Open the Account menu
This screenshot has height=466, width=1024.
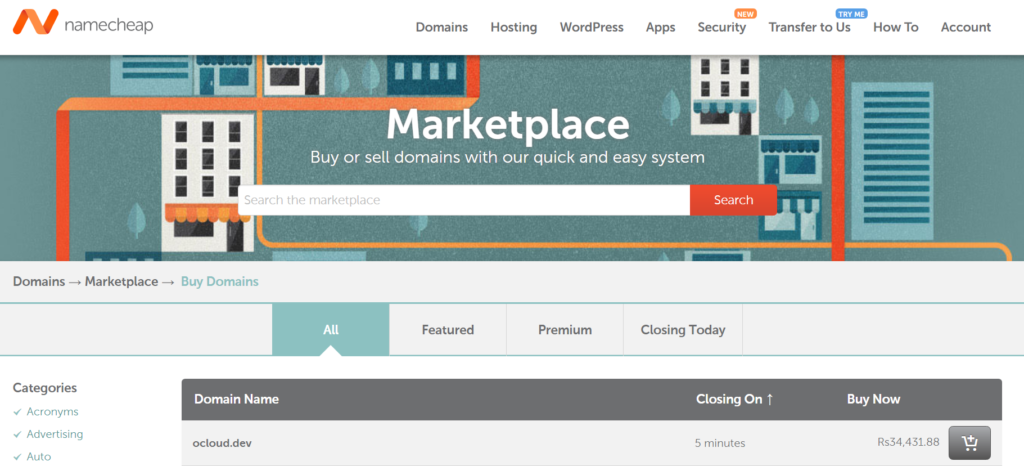point(966,27)
